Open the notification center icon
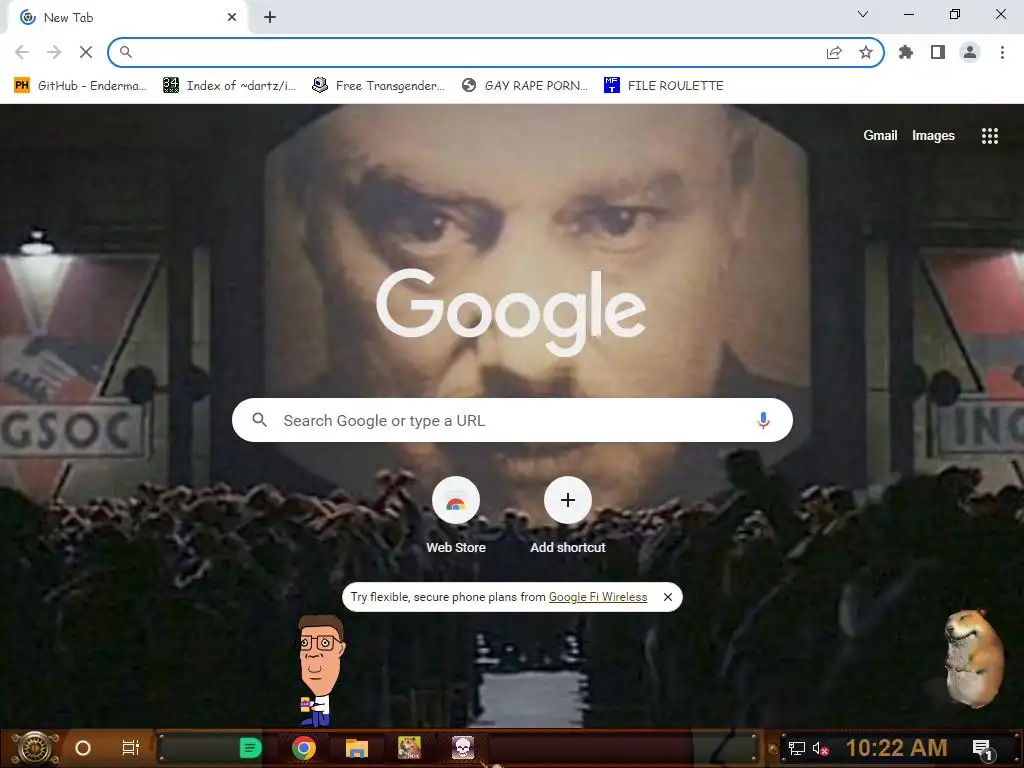This screenshot has height=768, width=1024. [x=982, y=749]
